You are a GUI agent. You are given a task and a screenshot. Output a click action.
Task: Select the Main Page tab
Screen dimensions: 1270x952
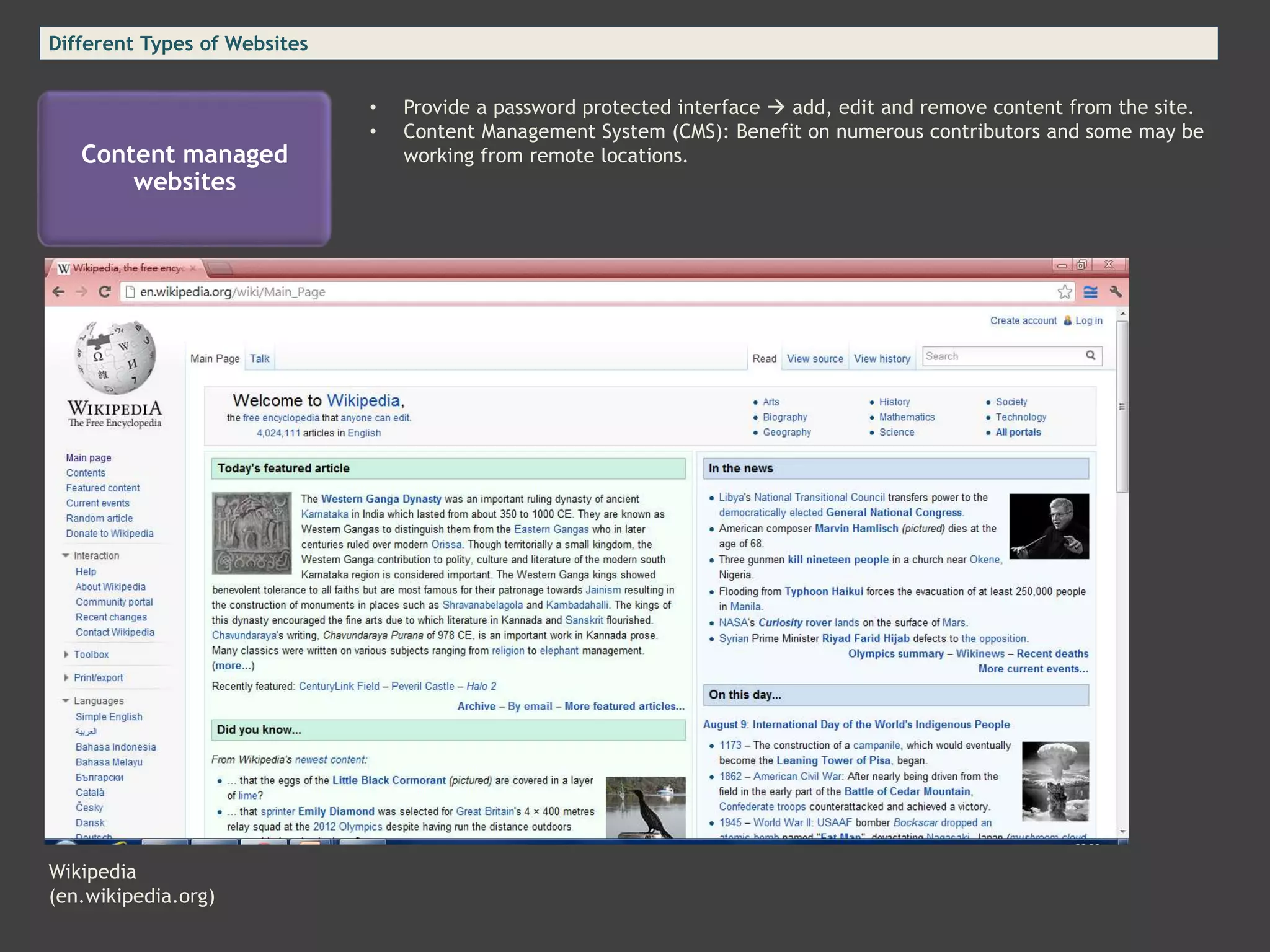coord(215,358)
